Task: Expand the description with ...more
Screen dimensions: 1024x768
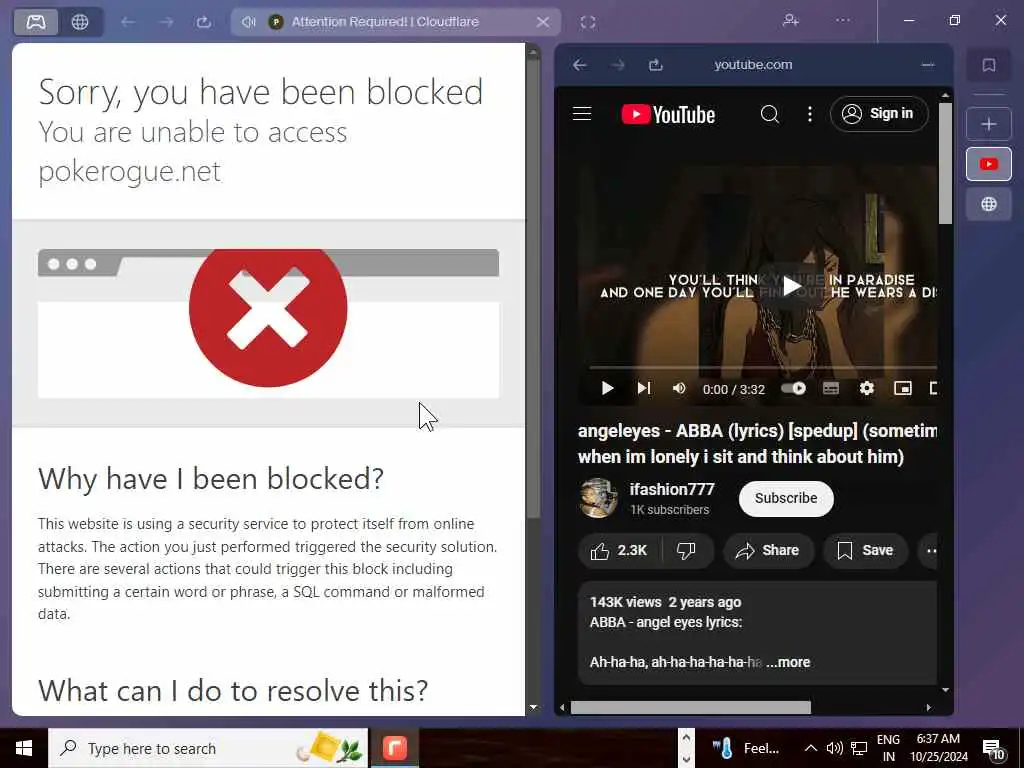Action: pos(788,662)
